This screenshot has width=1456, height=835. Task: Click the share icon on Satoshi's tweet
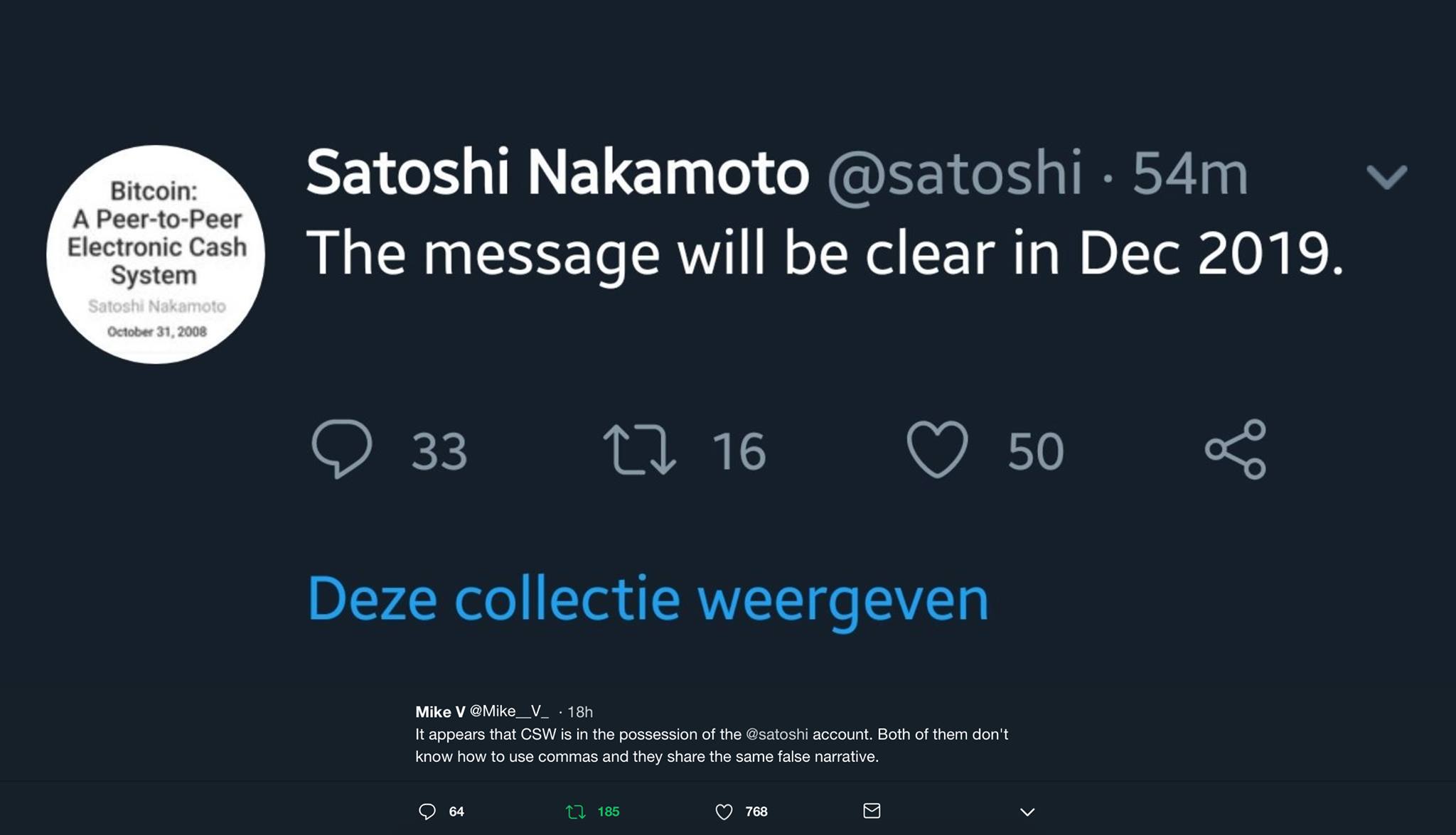[1236, 449]
